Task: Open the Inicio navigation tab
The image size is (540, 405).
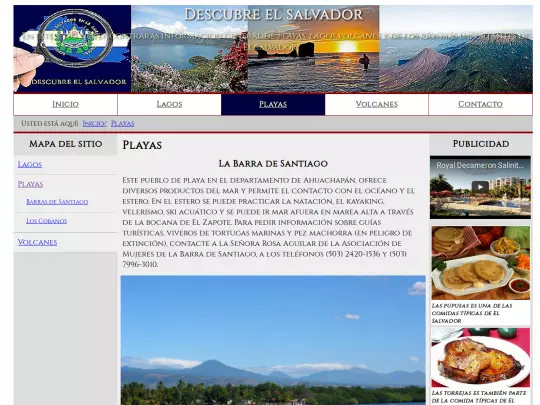Action: point(65,104)
